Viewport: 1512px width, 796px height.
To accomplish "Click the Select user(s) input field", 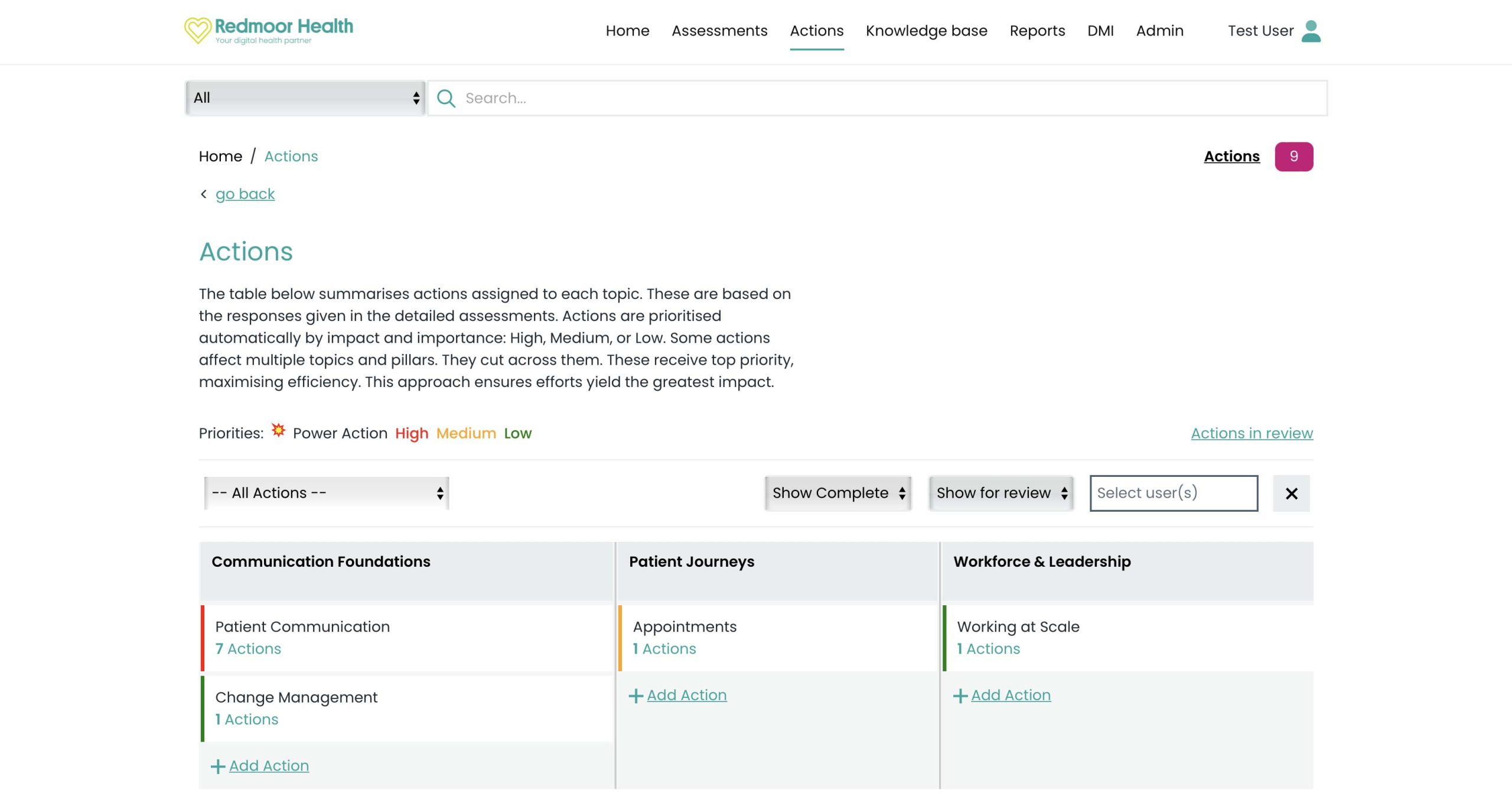I will pos(1173,493).
